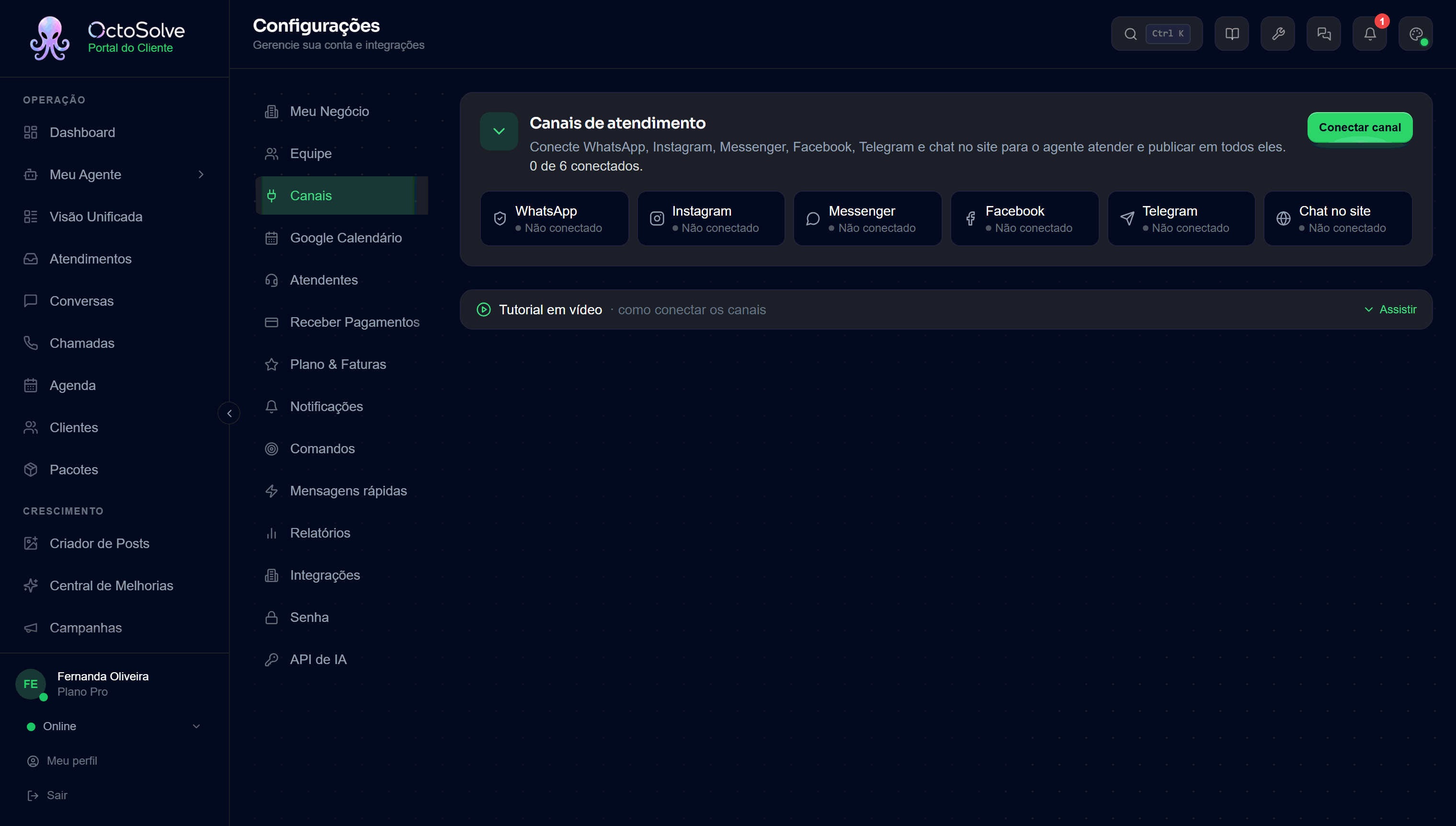1456x826 pixels.
Task: Click the Conectar canal button
Action: [x=1360, y=127]
